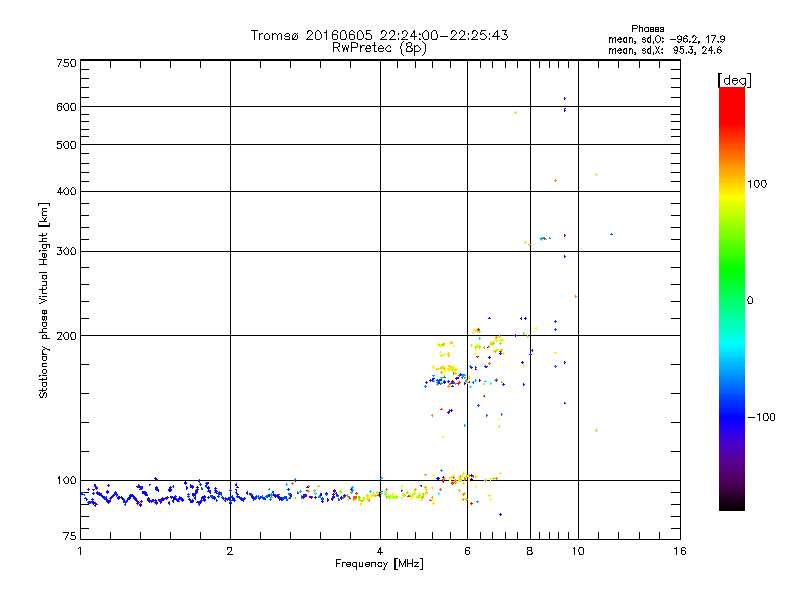This screenshot has height=600, width=800.
Task: Click y-axis tick label '200'
Action: pyautogui.click(x=66, y=336)
